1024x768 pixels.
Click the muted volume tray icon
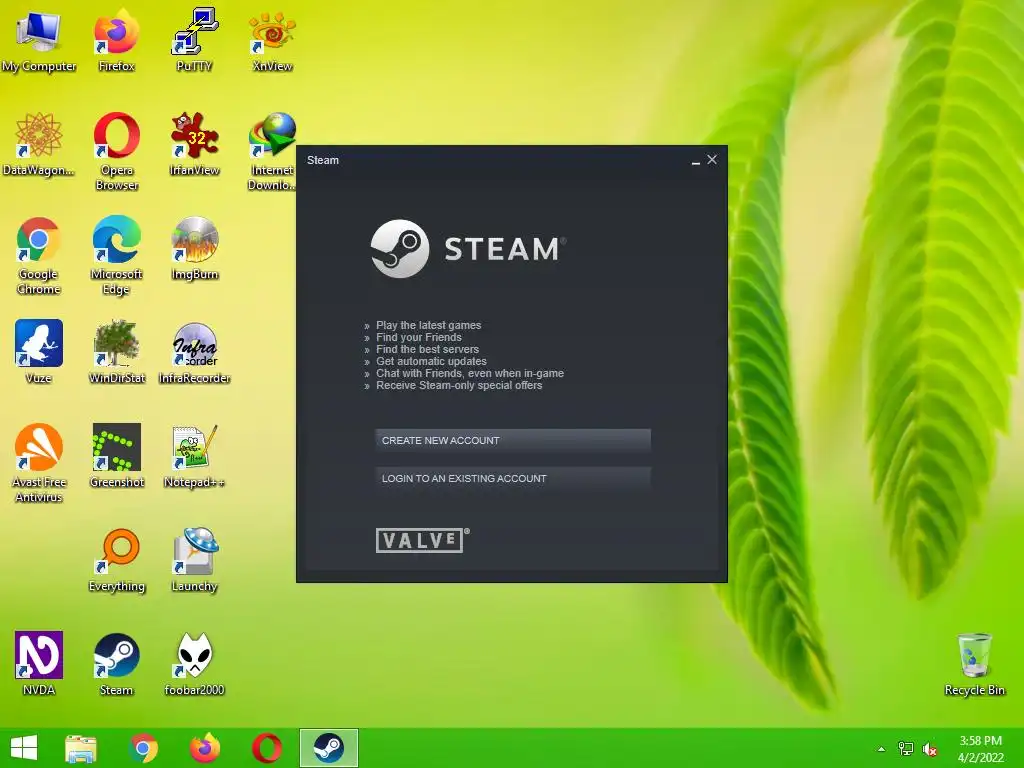tap(930, 749)
